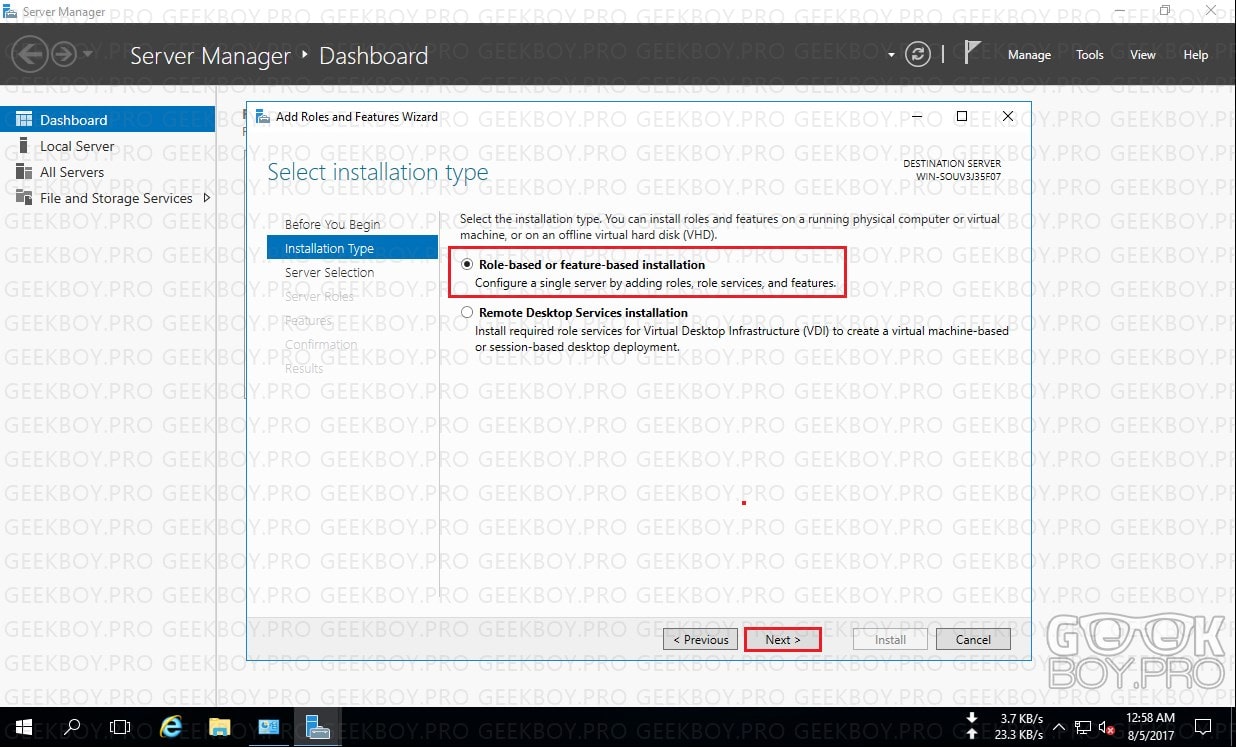Viewport: 1236px width, 747px height.
Task: Open the notifications flag icon
Action: pos(972,54)
